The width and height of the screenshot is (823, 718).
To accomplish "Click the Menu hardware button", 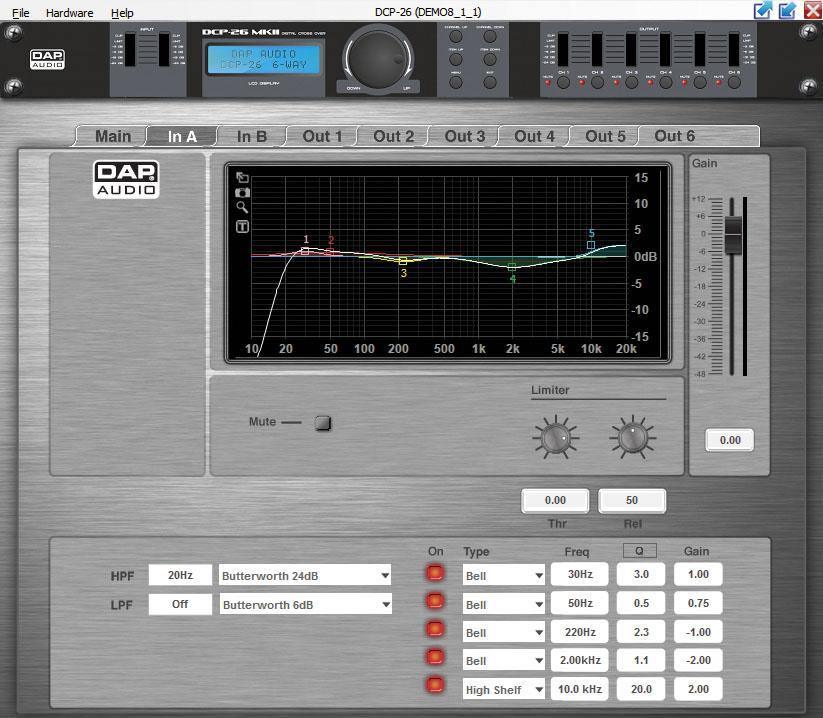I will tap(456, 82).
